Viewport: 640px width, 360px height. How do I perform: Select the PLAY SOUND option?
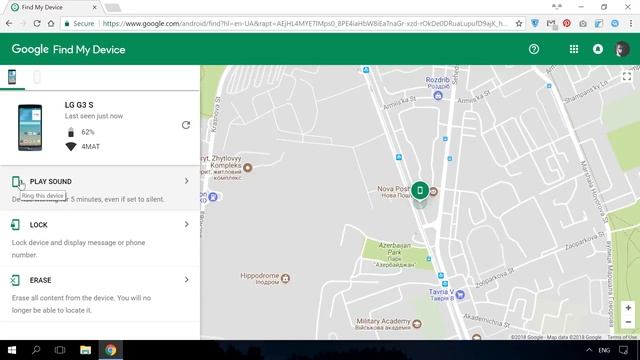point(51,182)
